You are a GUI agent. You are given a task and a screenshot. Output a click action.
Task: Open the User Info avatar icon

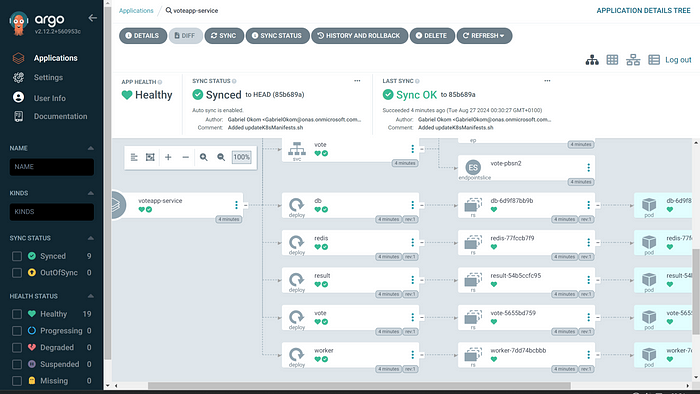(18, 97)
